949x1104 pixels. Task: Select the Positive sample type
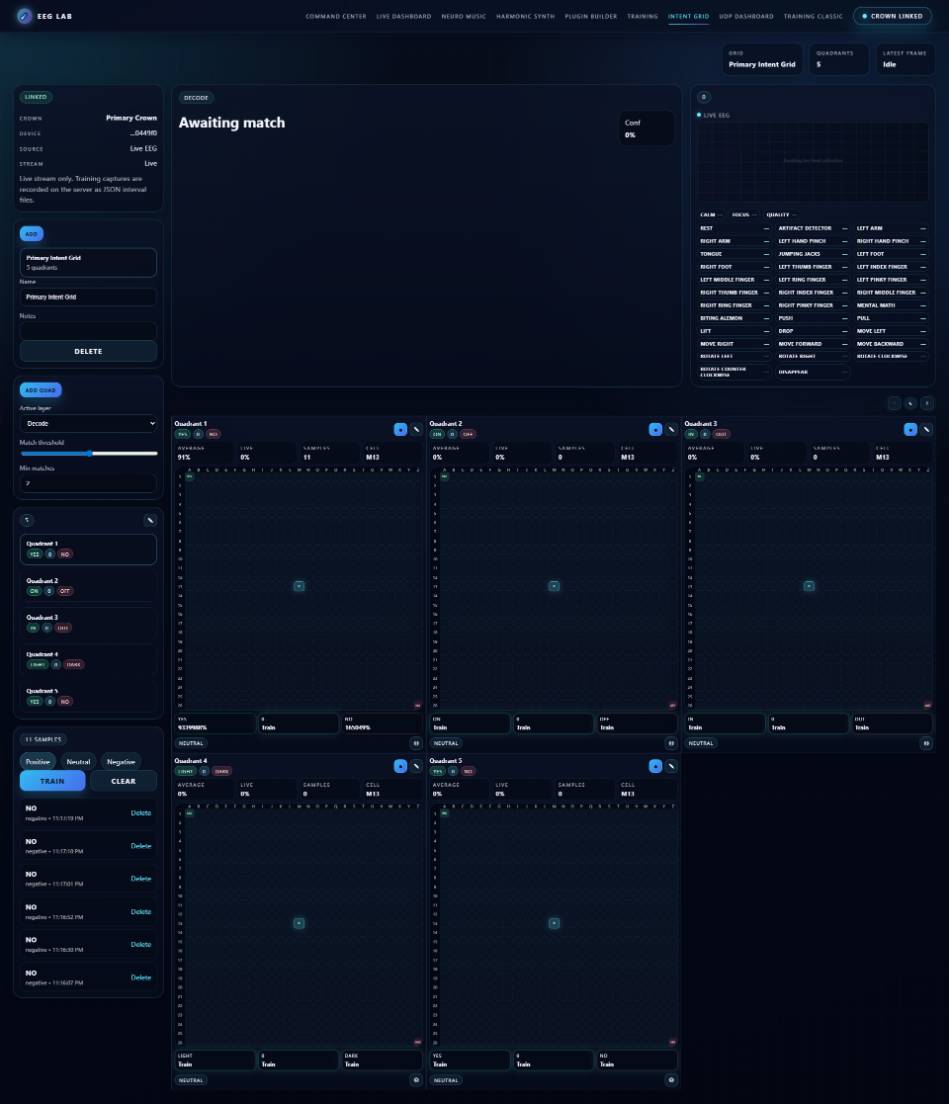tap(38, 761)
